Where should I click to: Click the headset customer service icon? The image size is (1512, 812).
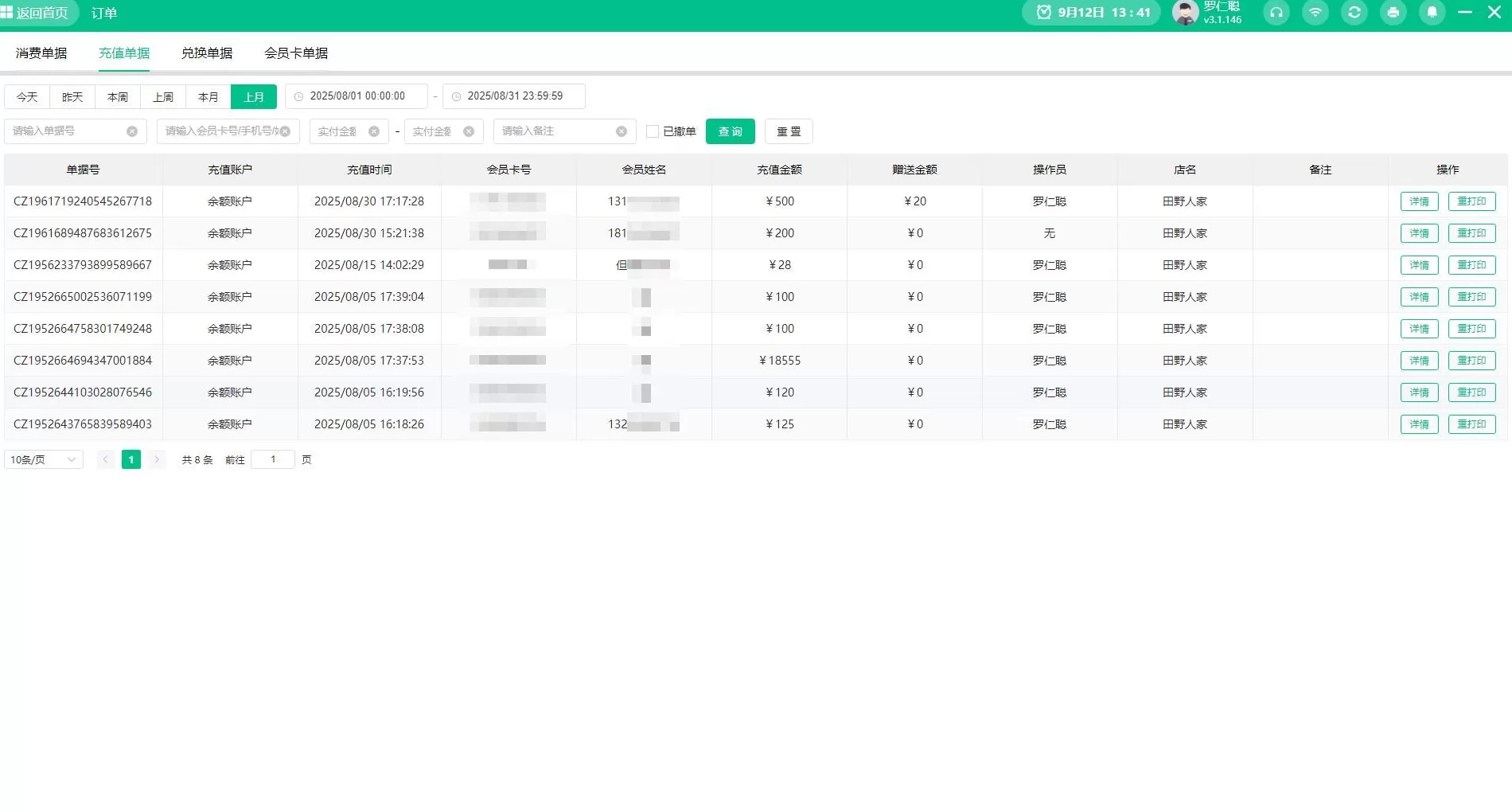click(x=1276, y=13)
